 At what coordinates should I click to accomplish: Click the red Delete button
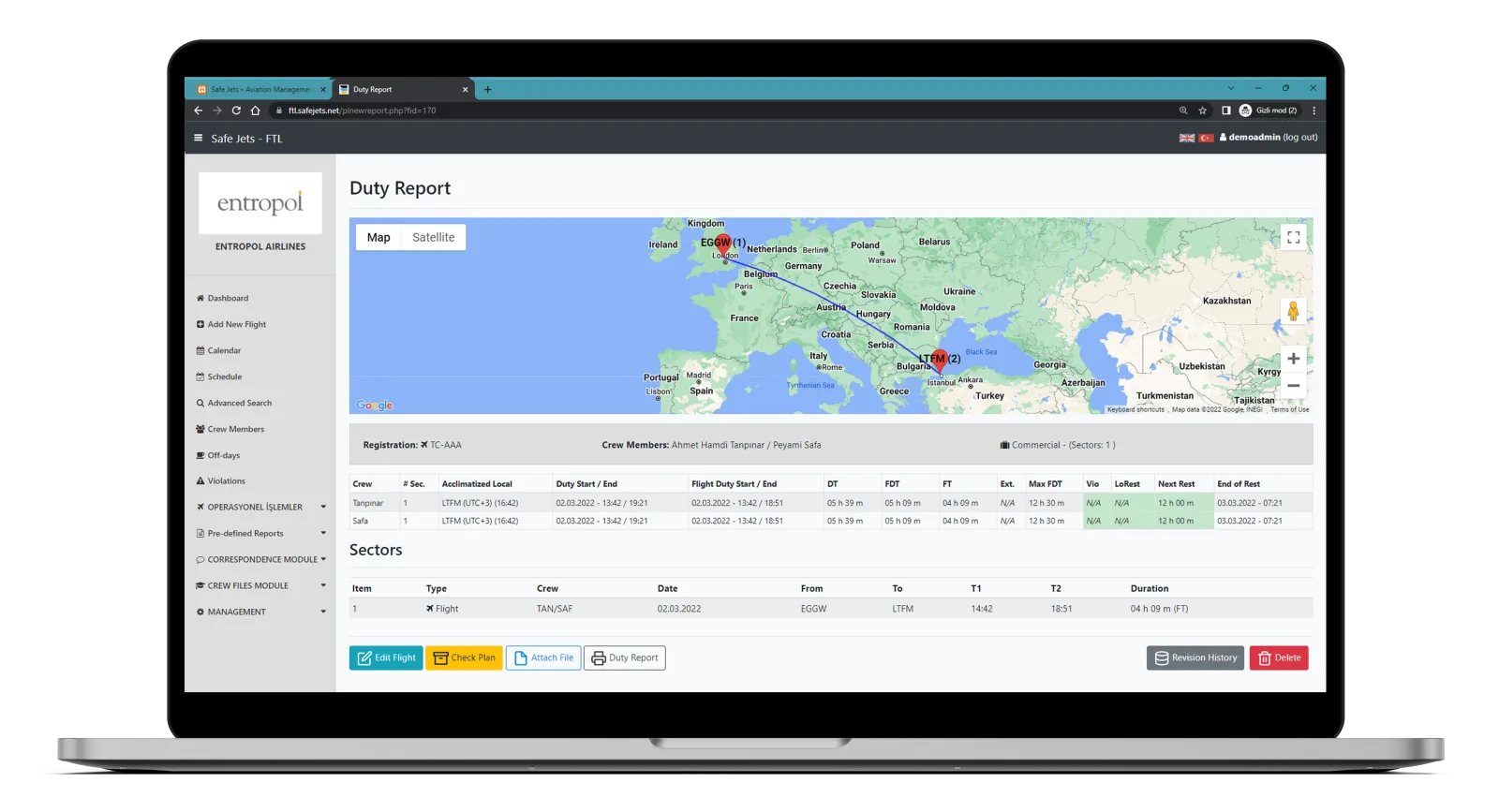[1279, 657]
